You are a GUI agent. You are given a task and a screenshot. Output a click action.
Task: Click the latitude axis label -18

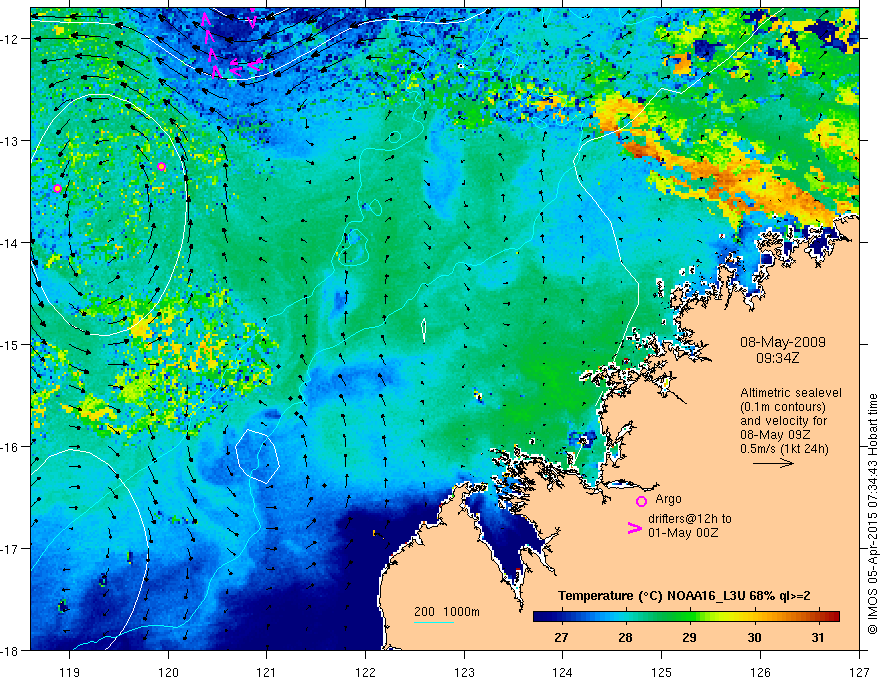tap(11, 650)
